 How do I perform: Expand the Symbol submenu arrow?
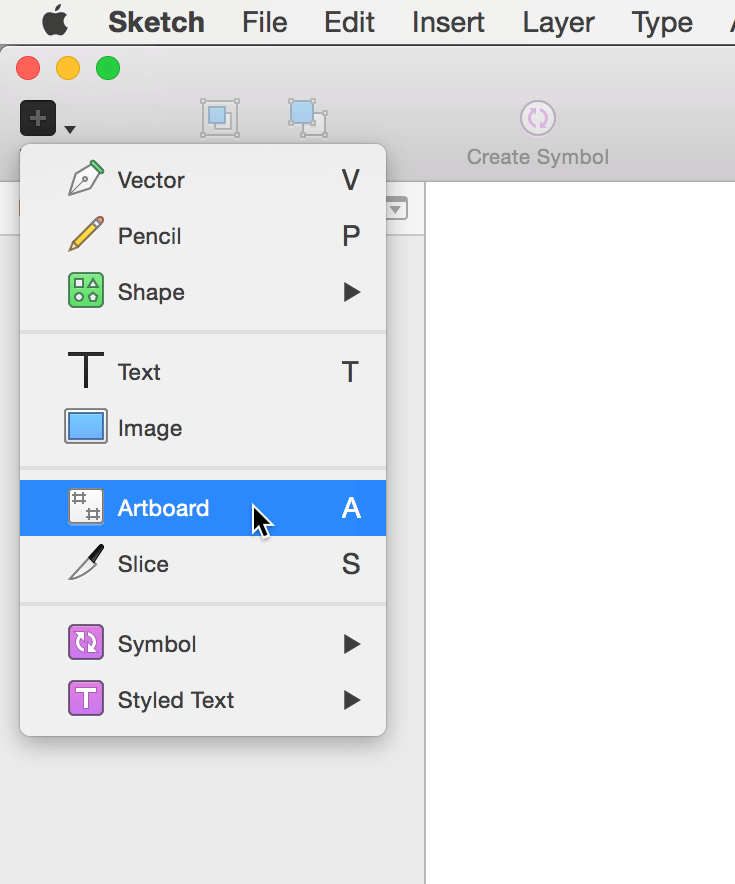point(351,644)
